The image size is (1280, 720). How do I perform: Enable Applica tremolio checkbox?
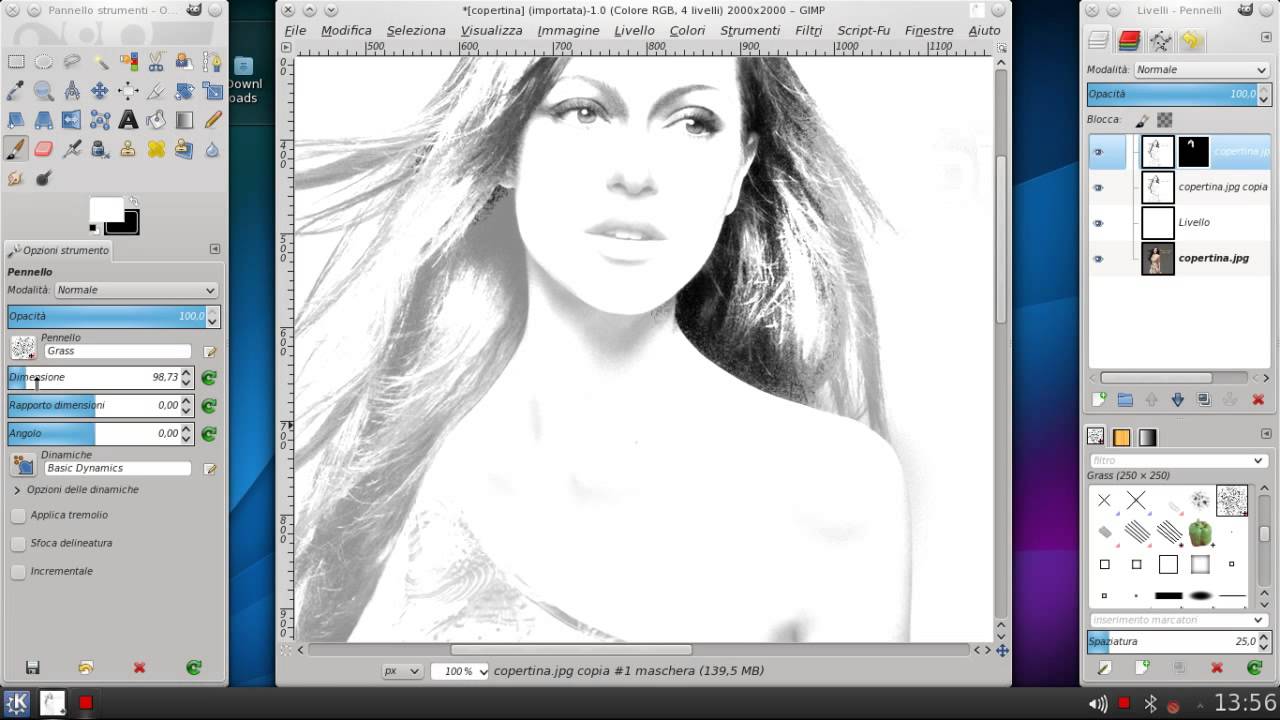coord(18,515)
